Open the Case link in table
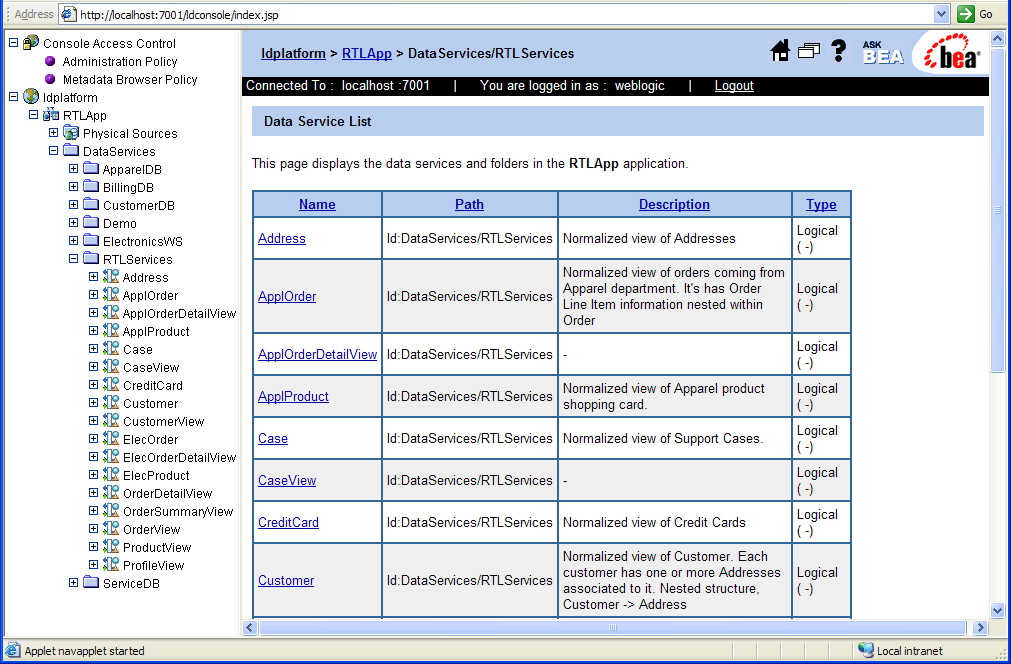Viewport: 1011px width, 664px height. (273, 438)
